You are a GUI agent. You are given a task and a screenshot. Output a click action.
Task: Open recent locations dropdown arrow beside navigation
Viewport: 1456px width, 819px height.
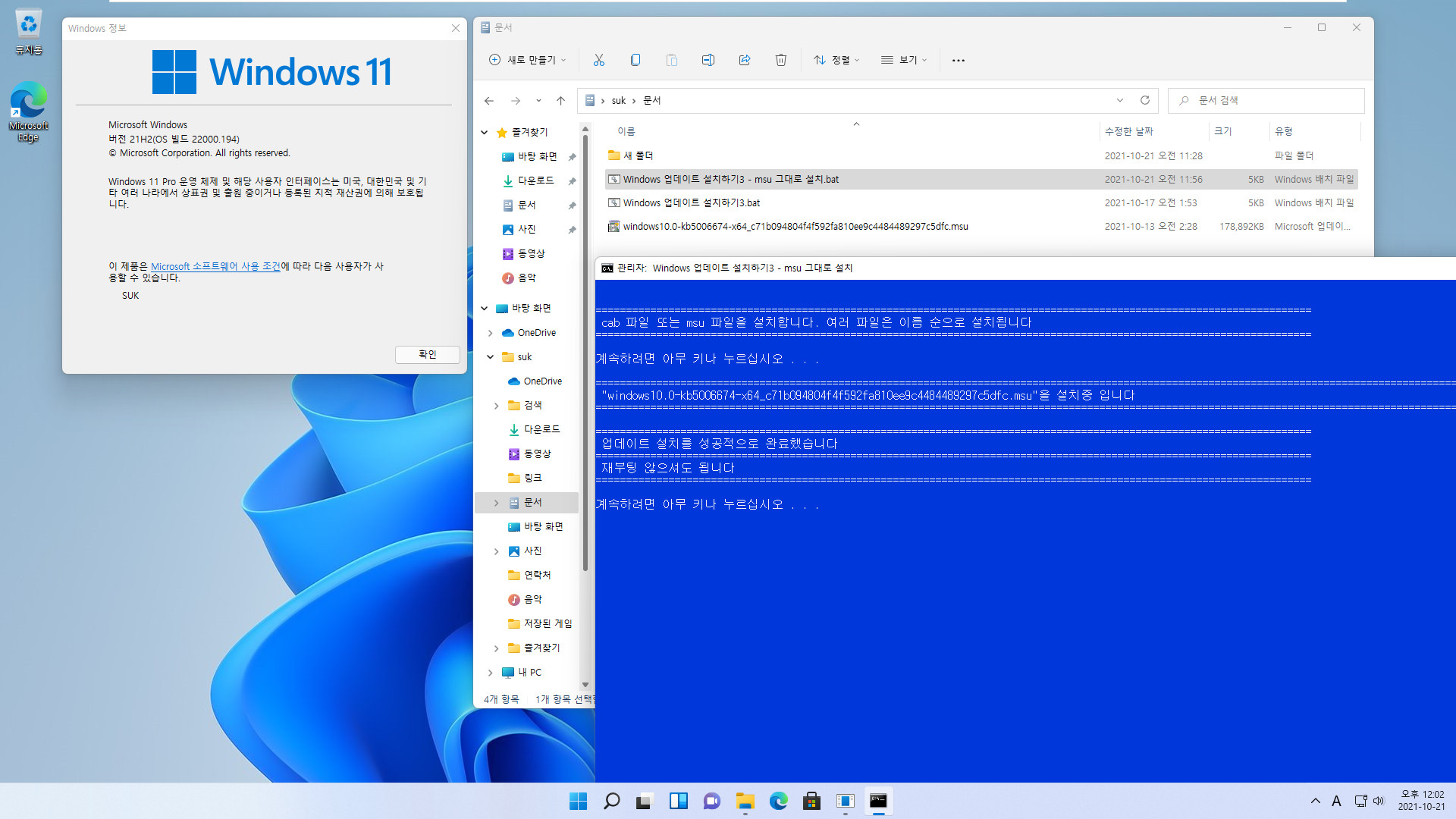pos(538,100)
